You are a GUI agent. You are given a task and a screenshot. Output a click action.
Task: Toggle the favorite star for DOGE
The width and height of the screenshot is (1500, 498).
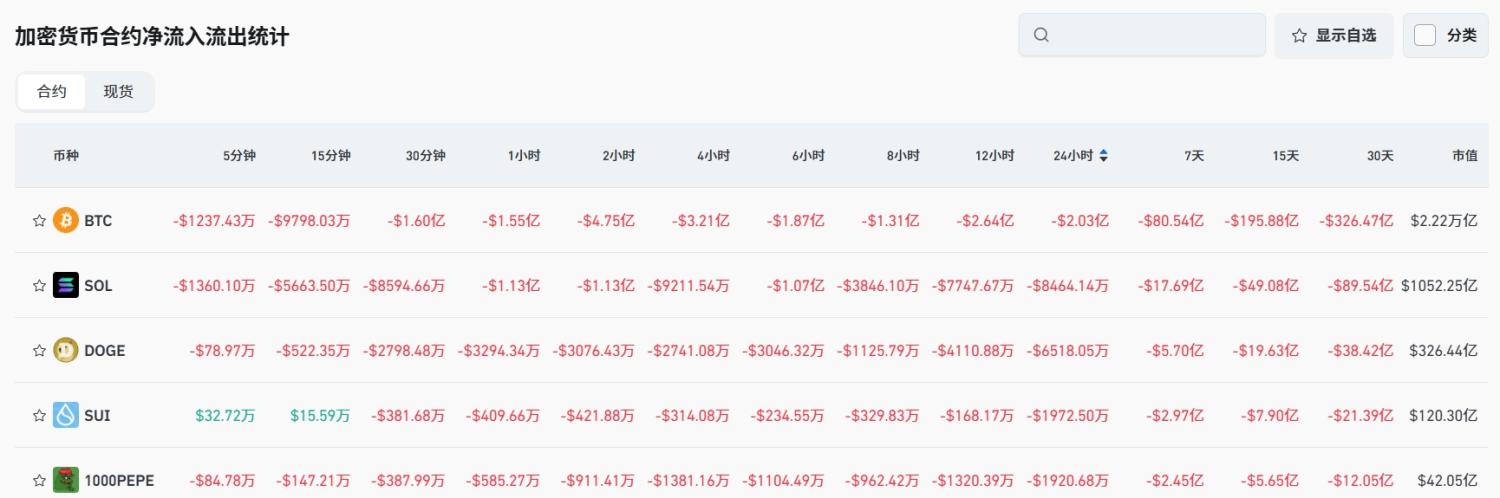39,350
